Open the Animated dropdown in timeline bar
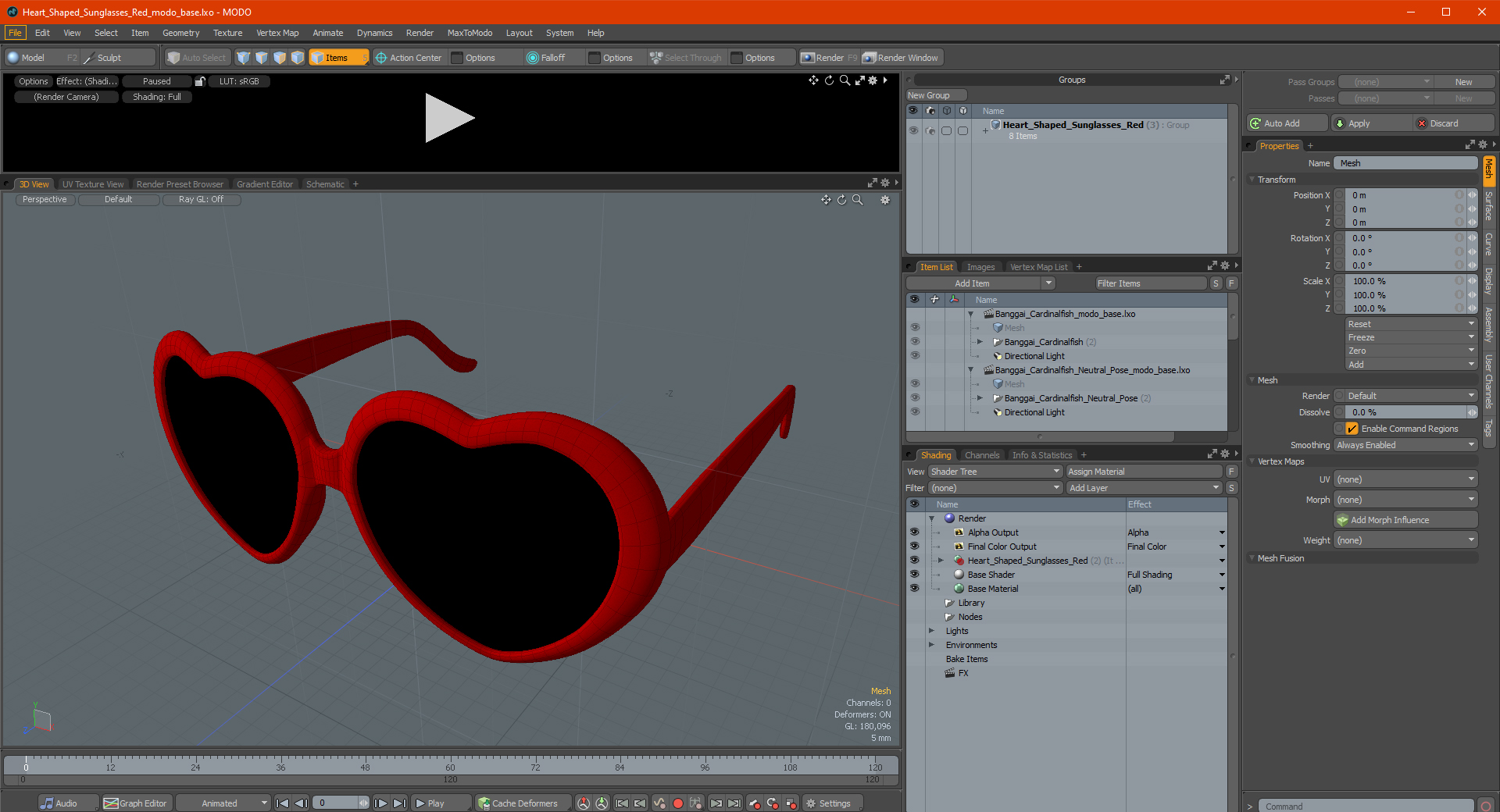The height and width of the screenshot is (812, 1500). tap(223, 803)
